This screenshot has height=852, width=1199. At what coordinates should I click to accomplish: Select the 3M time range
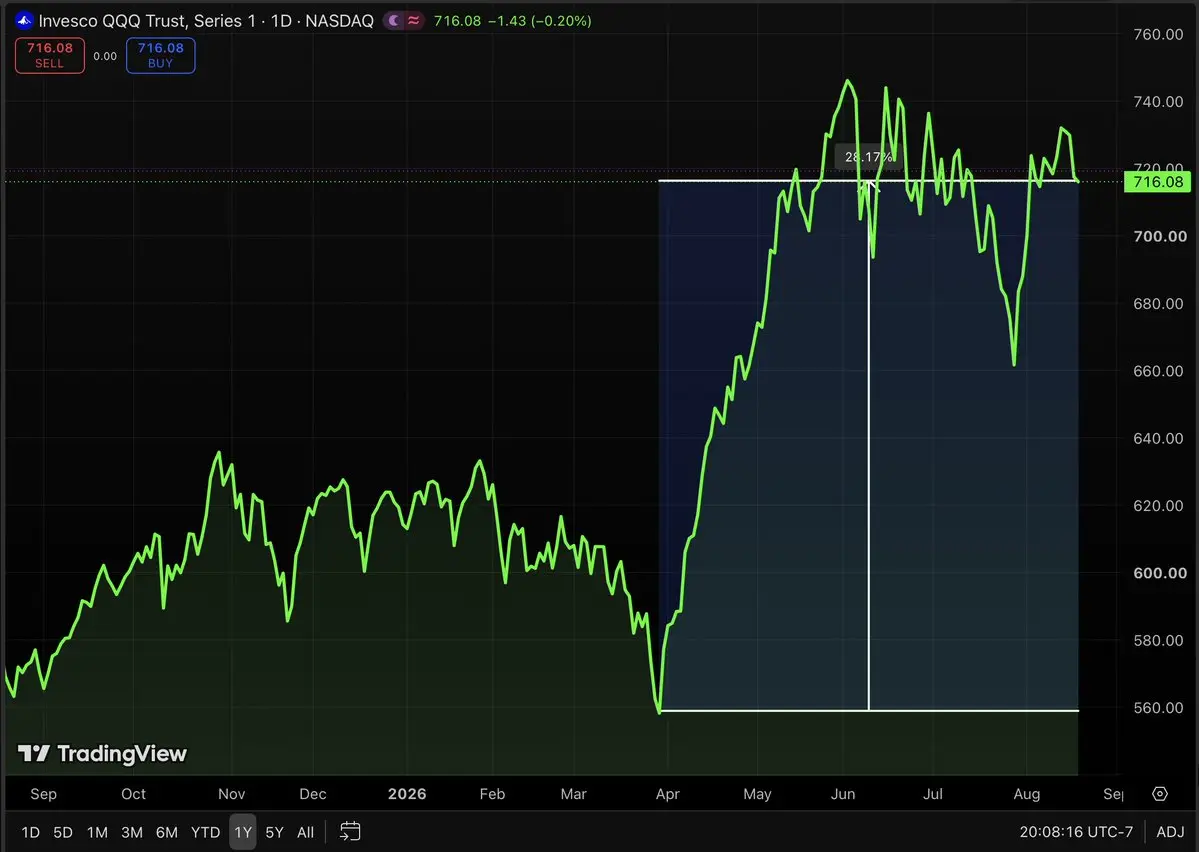(x=132, y=832)
